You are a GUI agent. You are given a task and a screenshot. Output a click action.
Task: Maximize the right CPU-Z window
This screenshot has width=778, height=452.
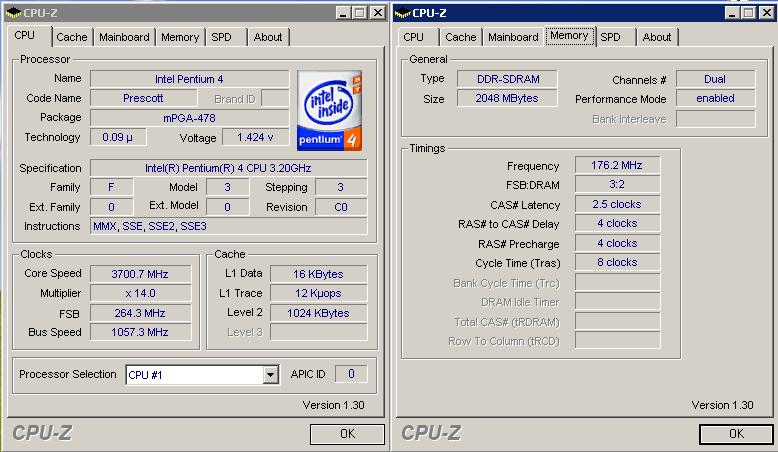[749, 13]
